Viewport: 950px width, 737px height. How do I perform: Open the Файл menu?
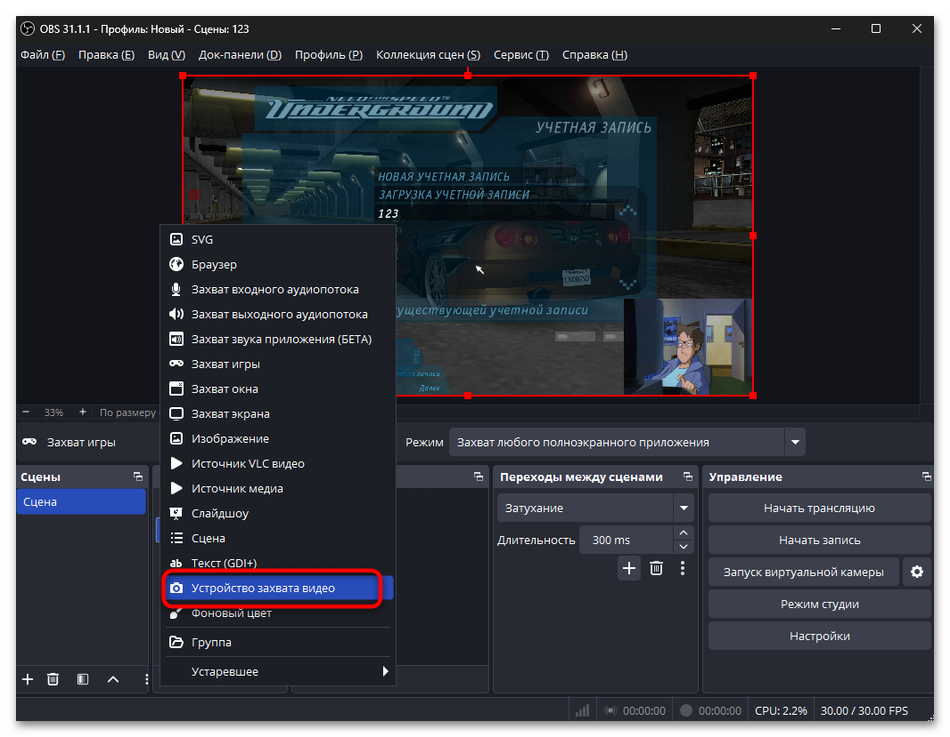(x=42, y=55)
